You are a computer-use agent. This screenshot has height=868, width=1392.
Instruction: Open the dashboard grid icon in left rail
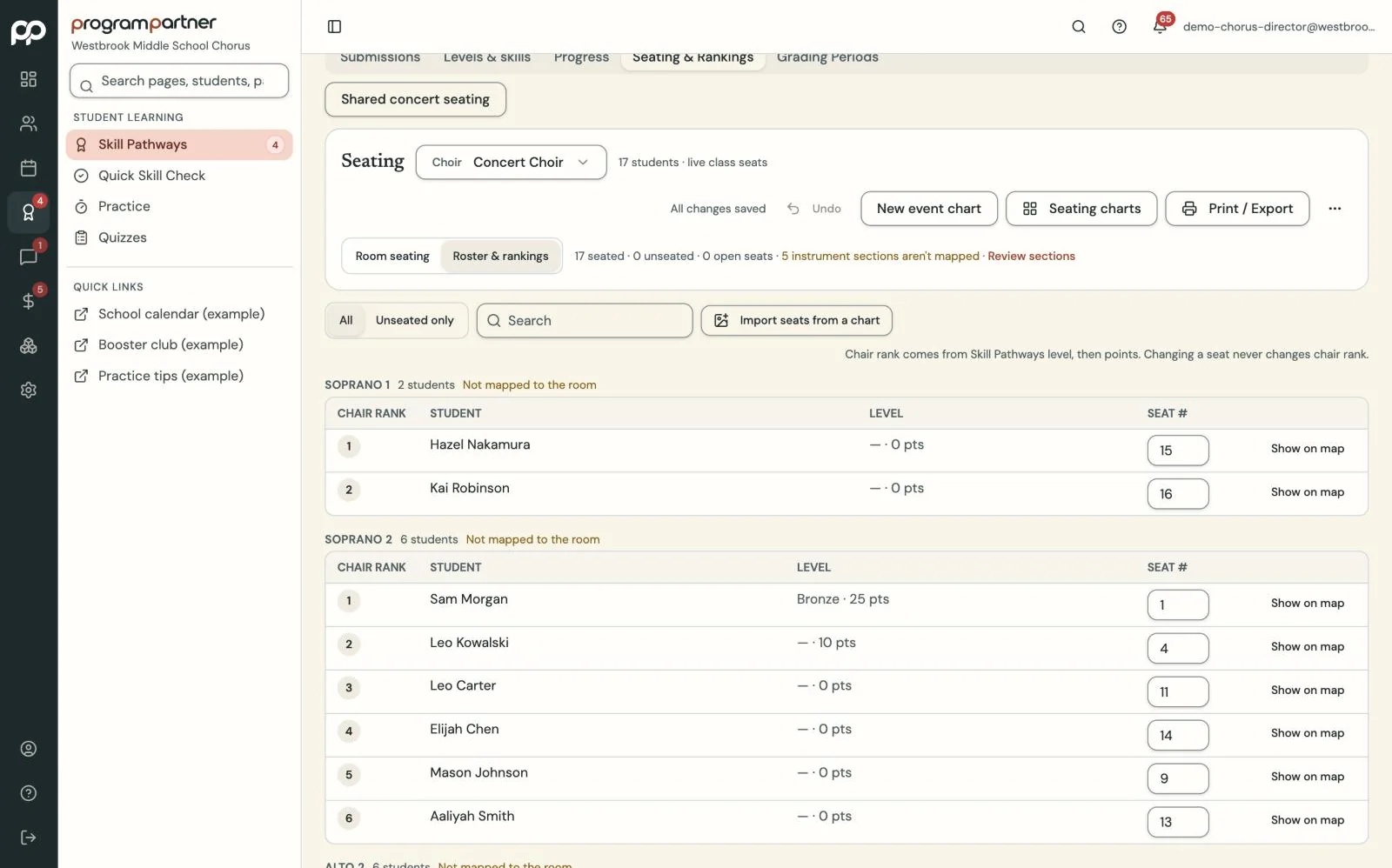pyautogui.click(x=29, y=79)
